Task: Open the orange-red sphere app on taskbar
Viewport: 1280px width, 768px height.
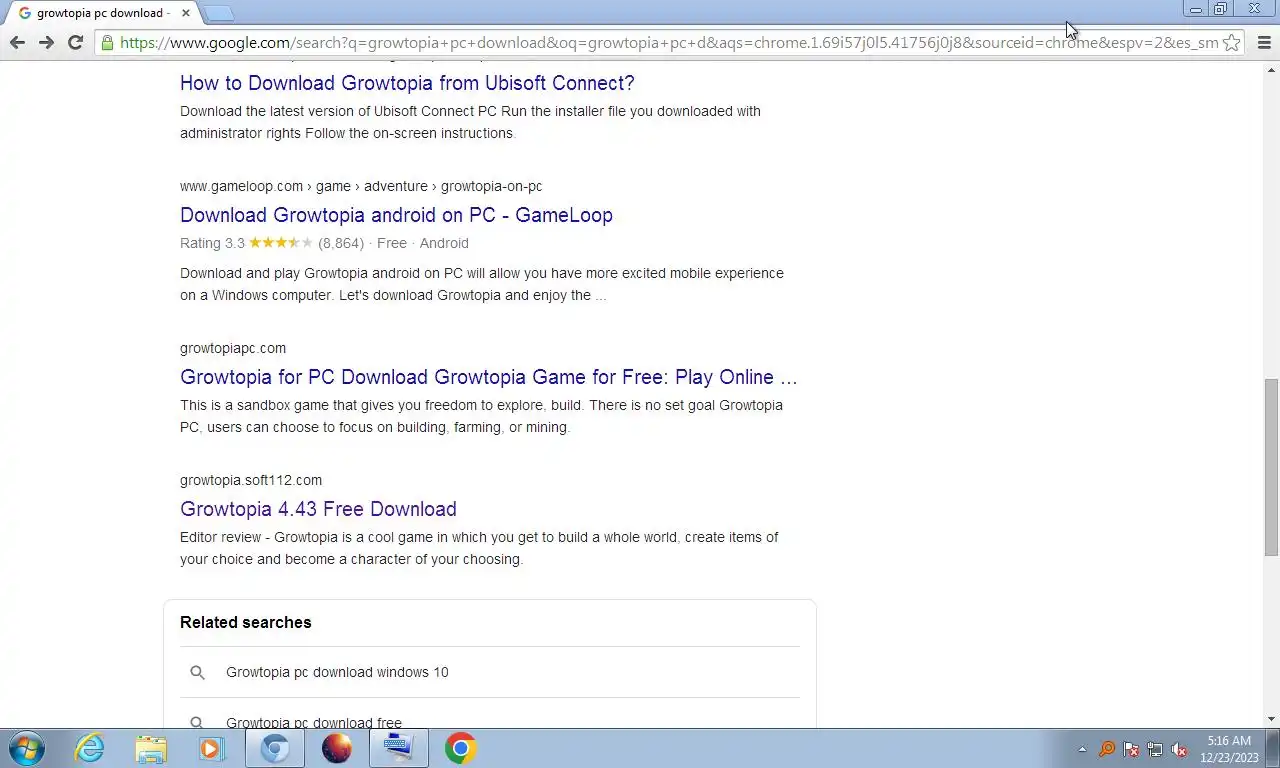Action: (x=337, y=748)
